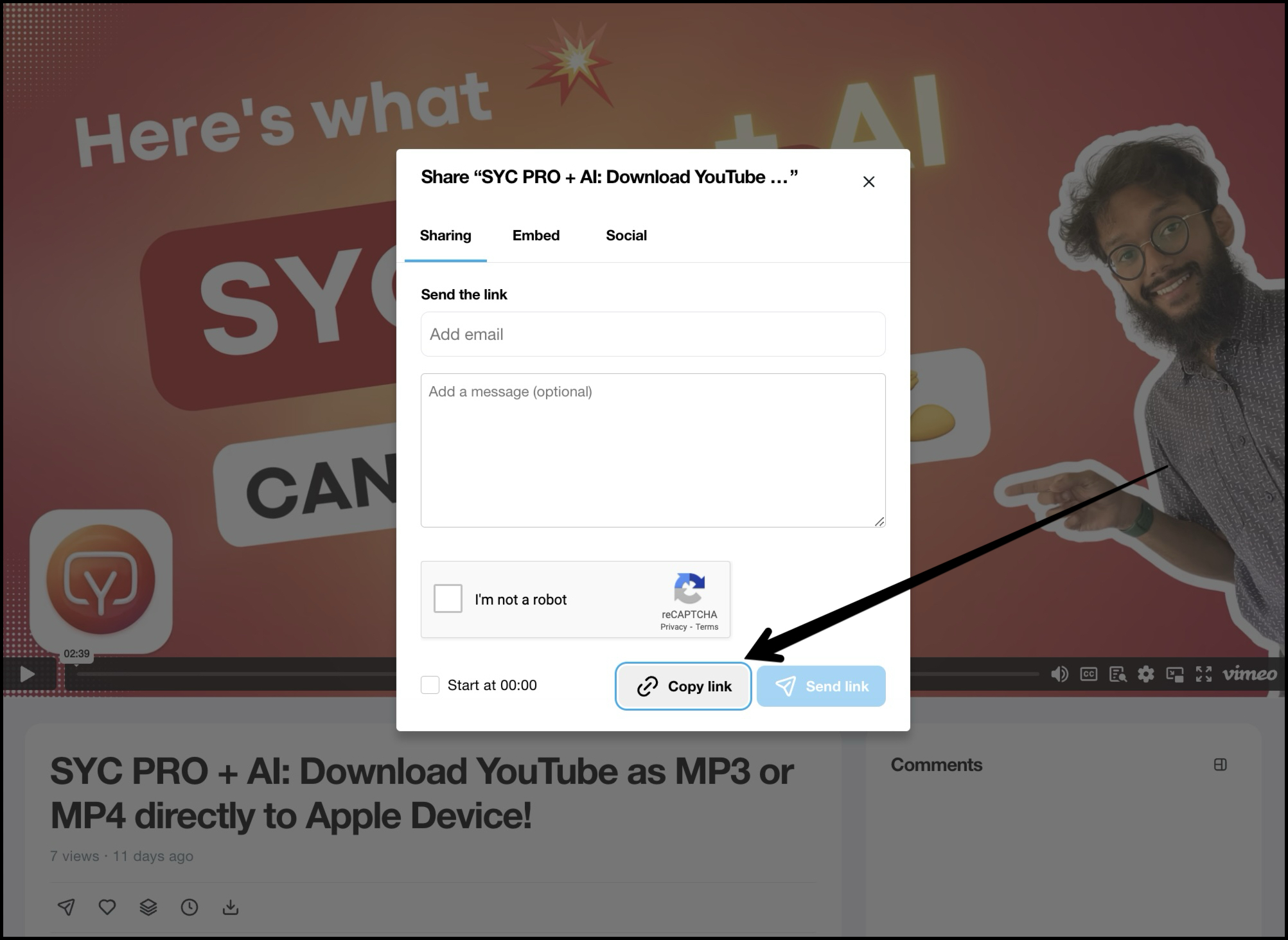The image size is (1288, 940).
Task: Click the reCAPTCHA logo
Action: (690, 589)
